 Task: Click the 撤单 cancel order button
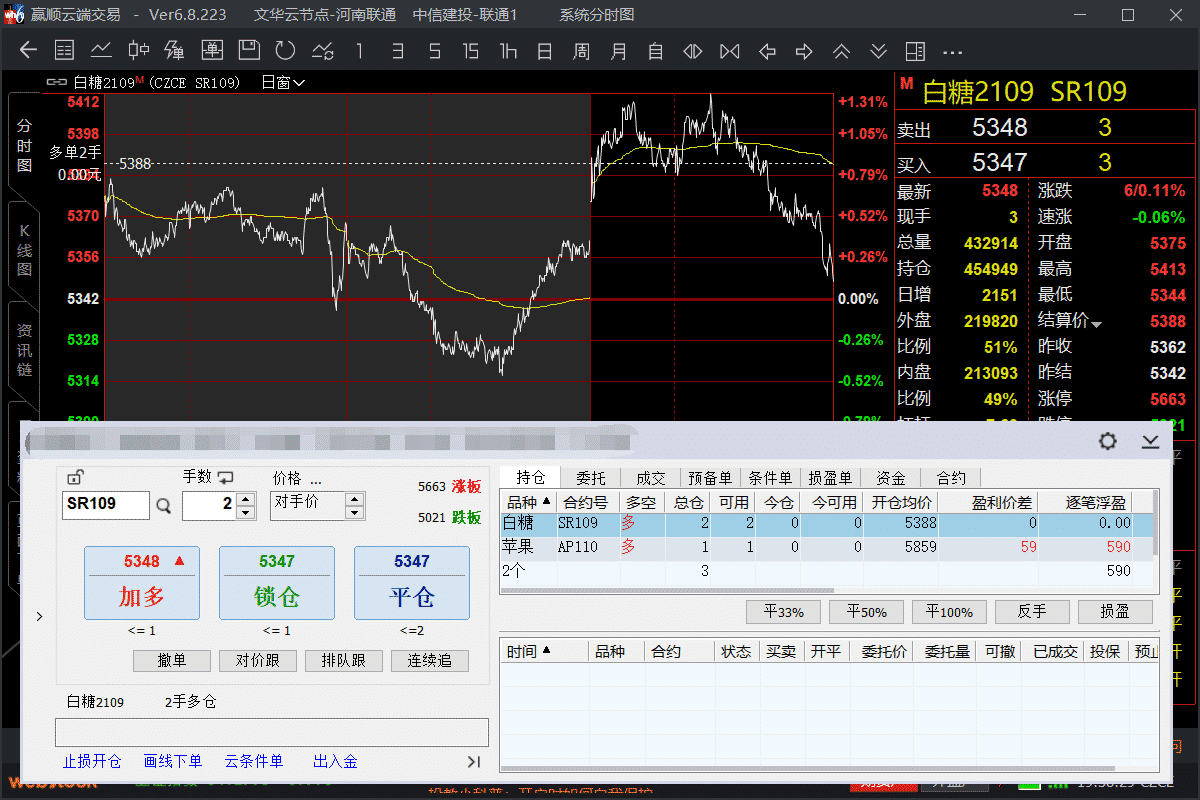click(x=172, y=661)
